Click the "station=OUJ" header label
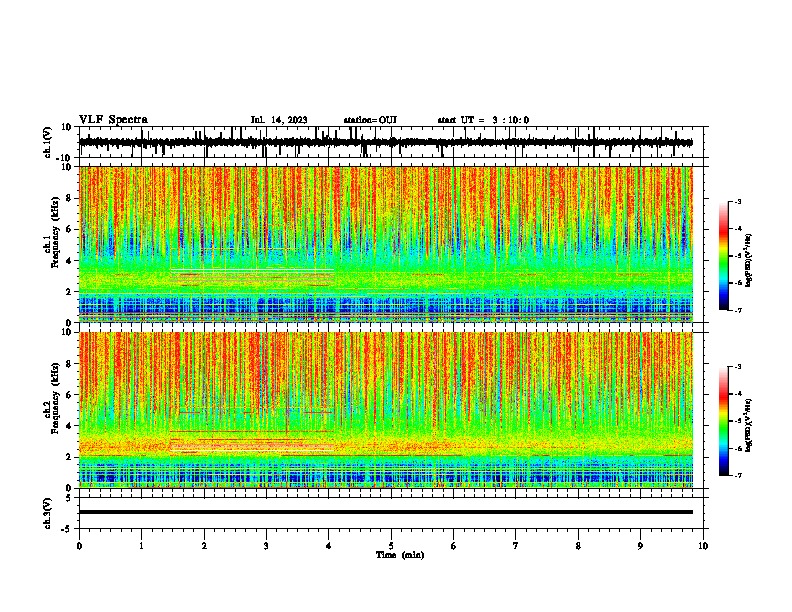The width and height of the screenshot is (792, 612). click(370, 120)
